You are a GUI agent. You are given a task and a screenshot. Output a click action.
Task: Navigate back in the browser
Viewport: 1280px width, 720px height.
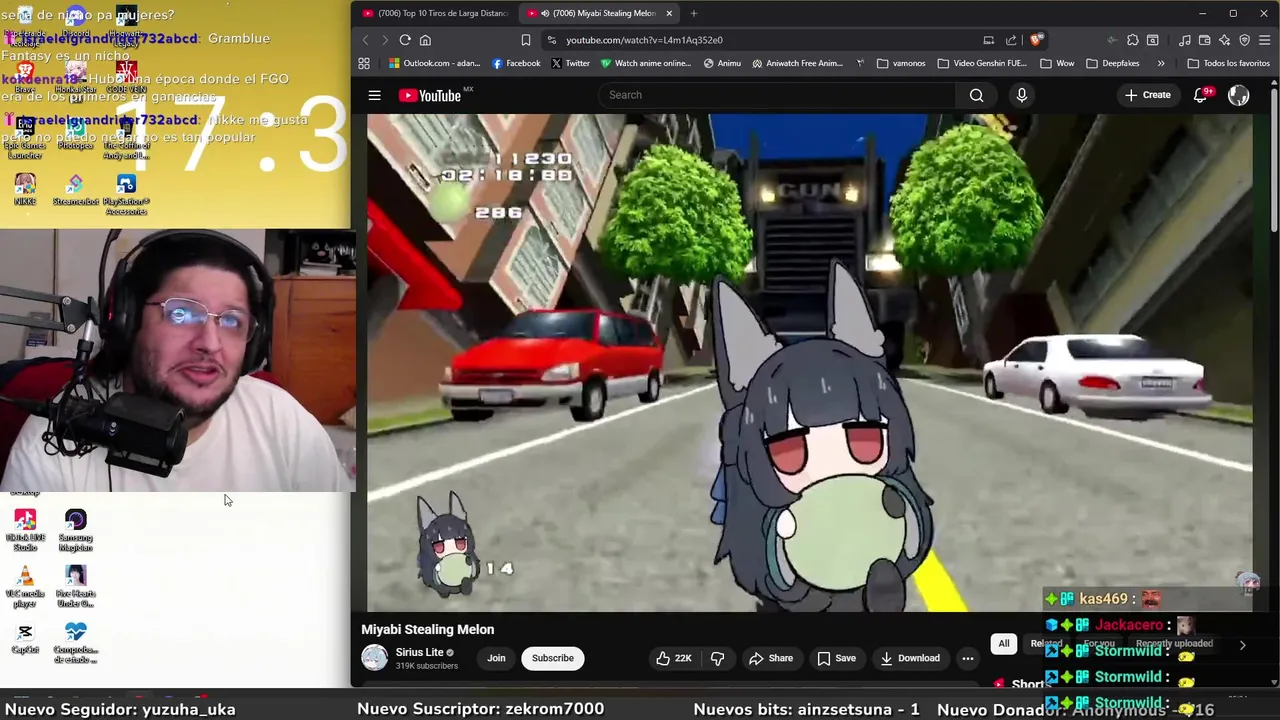point(365,40)
